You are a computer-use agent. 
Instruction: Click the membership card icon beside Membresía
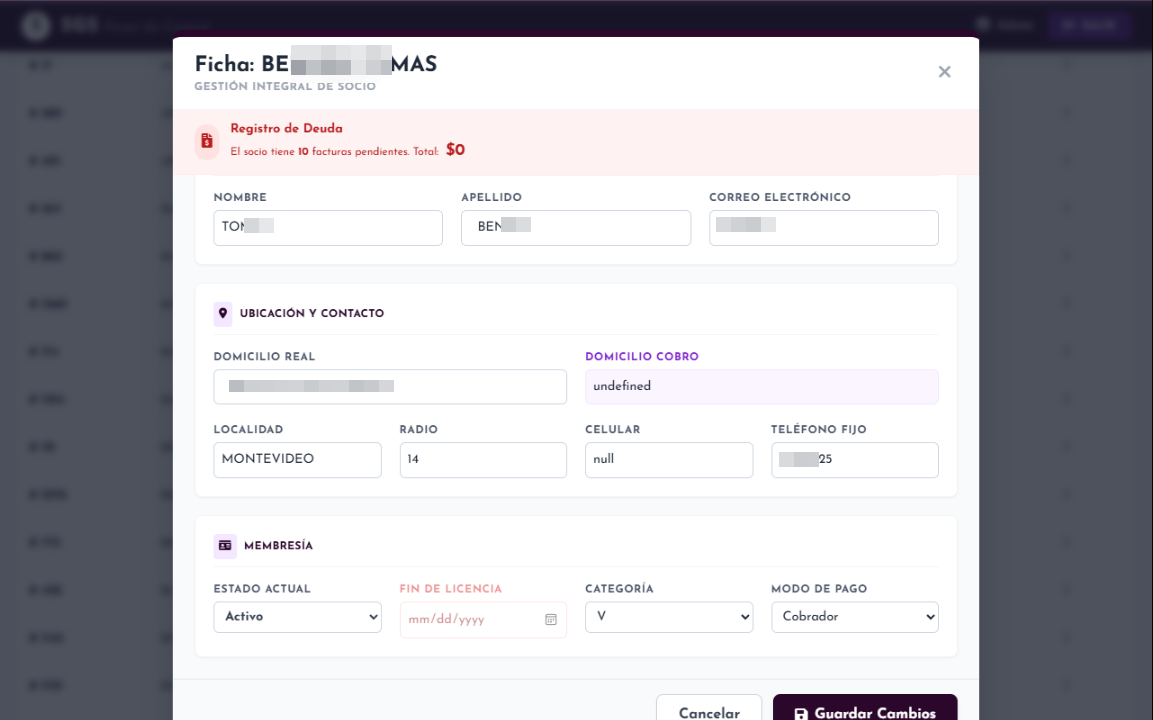click(224, 546)
